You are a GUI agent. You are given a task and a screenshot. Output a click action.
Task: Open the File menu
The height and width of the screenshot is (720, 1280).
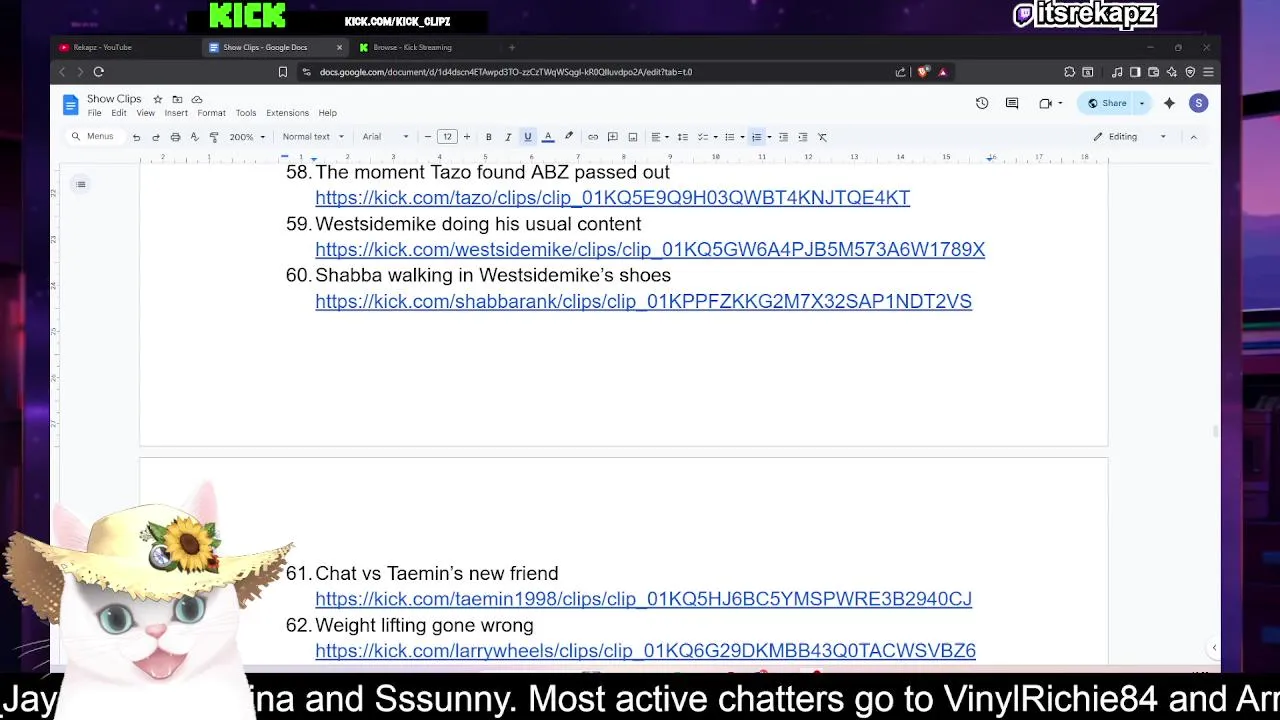point(94,113)
